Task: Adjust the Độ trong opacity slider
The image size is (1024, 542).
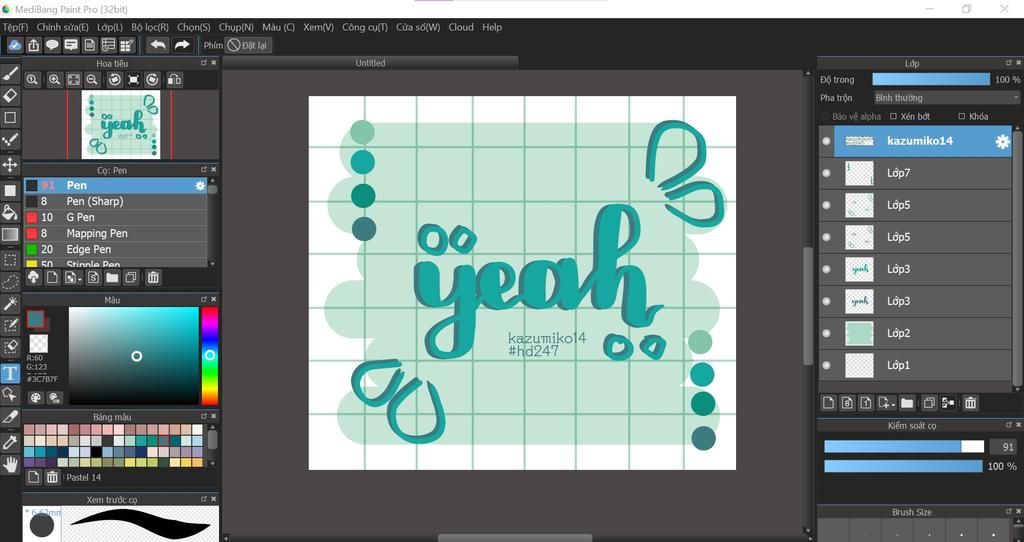Action: tap(931, 79)
